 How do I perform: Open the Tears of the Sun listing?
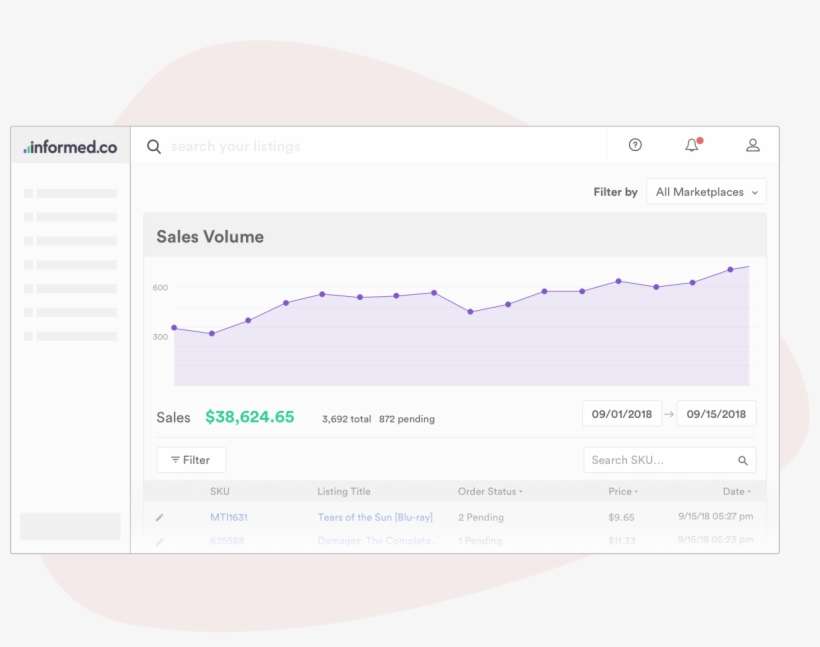[375, 517]
